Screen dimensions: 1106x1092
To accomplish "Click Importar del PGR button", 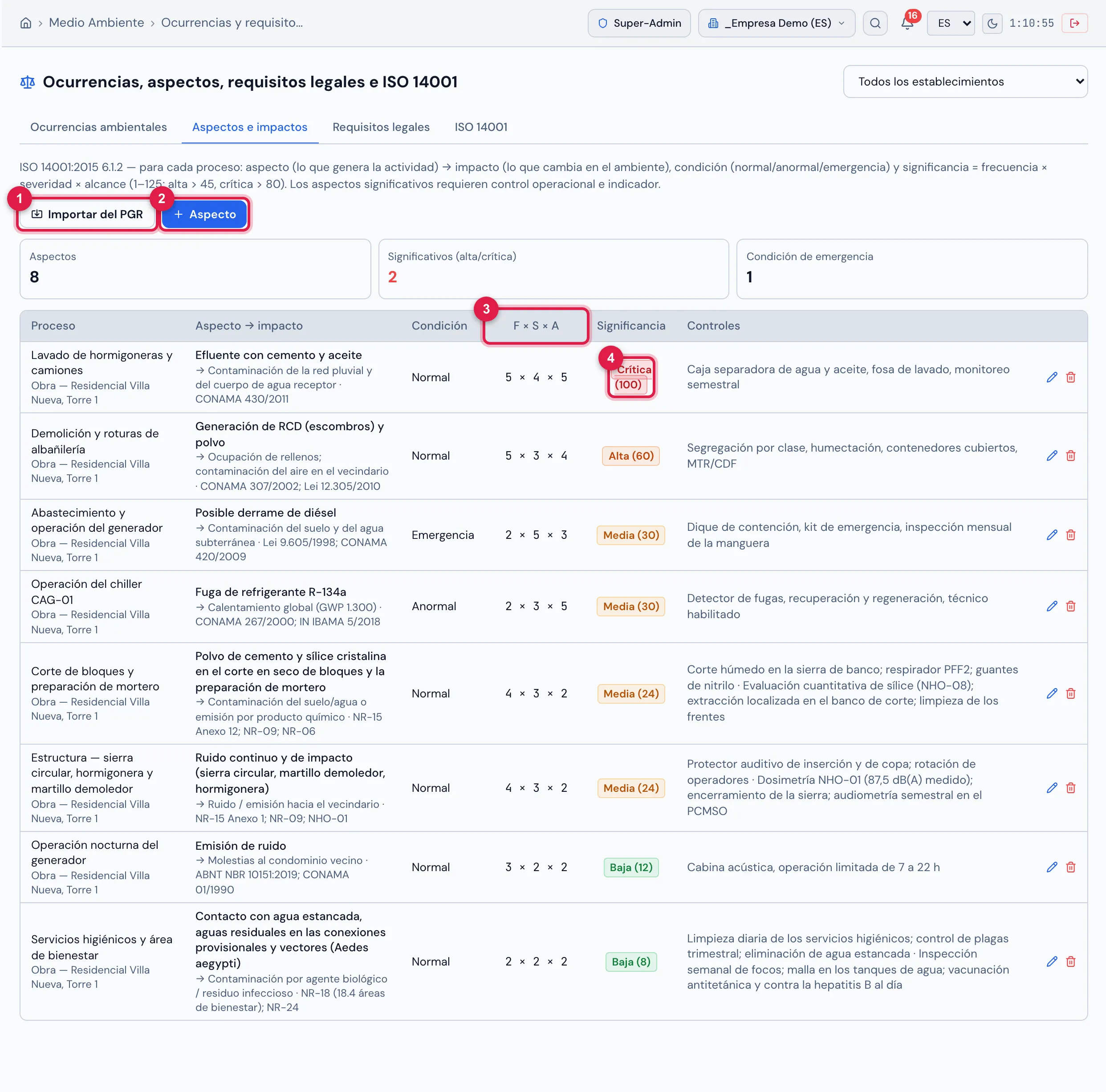I will 87,214.
